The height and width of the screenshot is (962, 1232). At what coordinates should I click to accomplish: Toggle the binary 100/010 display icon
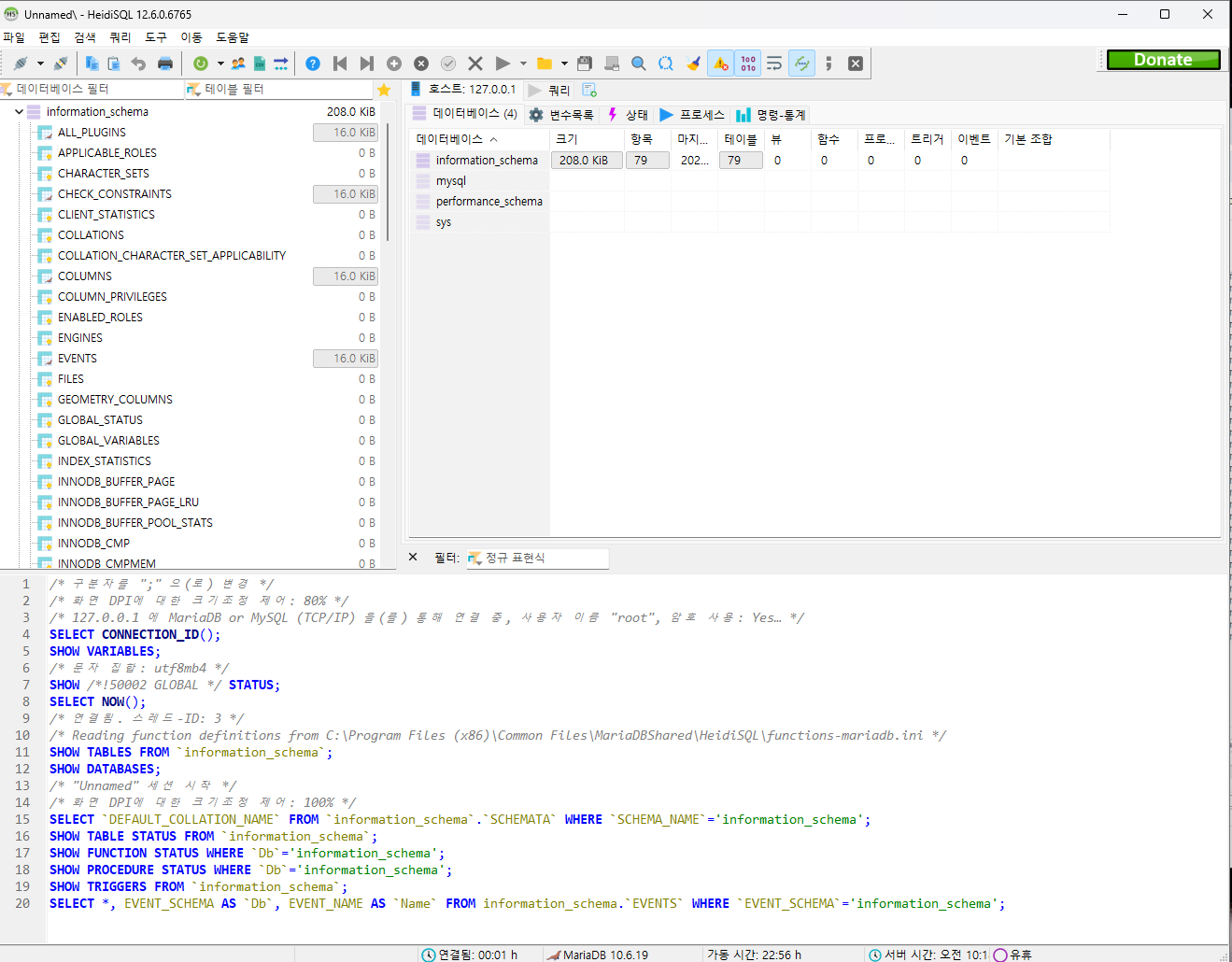(x=748, y=64)
